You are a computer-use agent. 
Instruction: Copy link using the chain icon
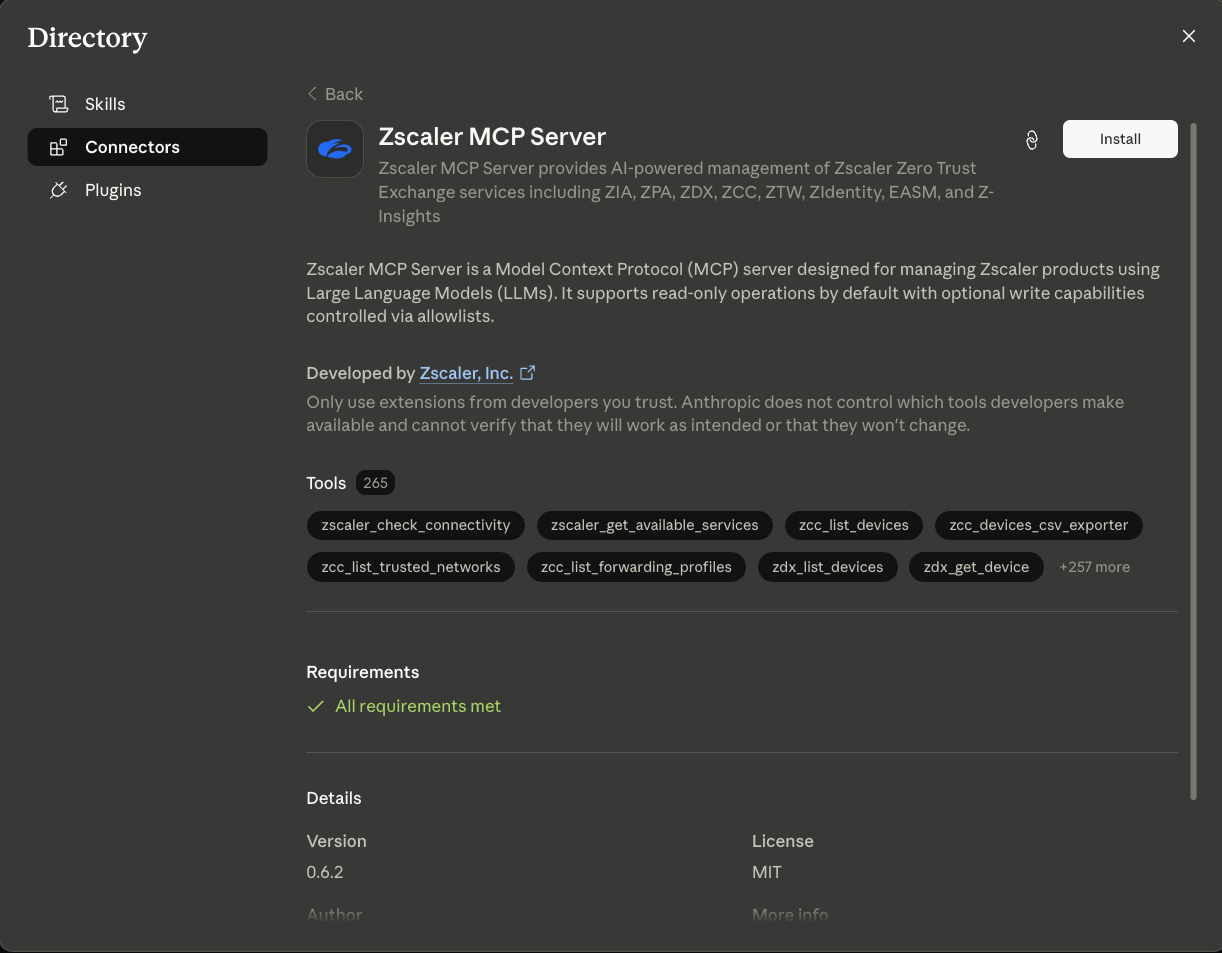click(x=1032, y=140)
